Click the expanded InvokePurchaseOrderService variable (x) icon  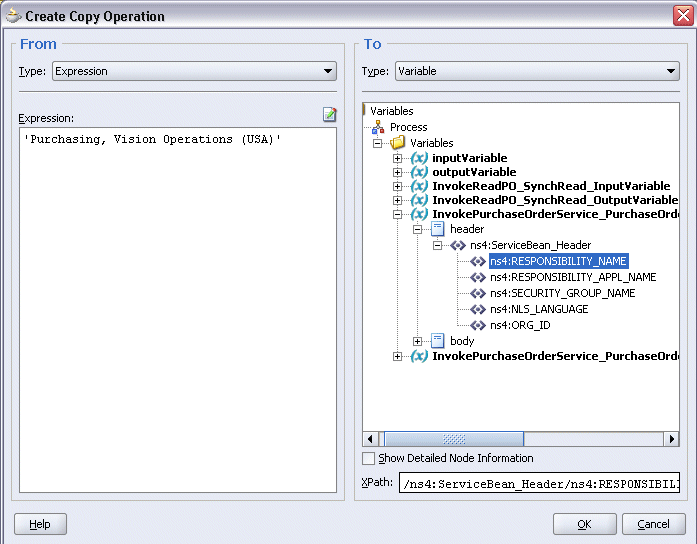(419, 214)
